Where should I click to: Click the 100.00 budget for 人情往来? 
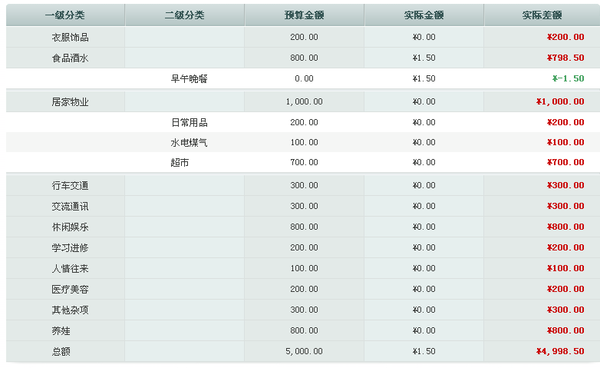tap(304, 268)
